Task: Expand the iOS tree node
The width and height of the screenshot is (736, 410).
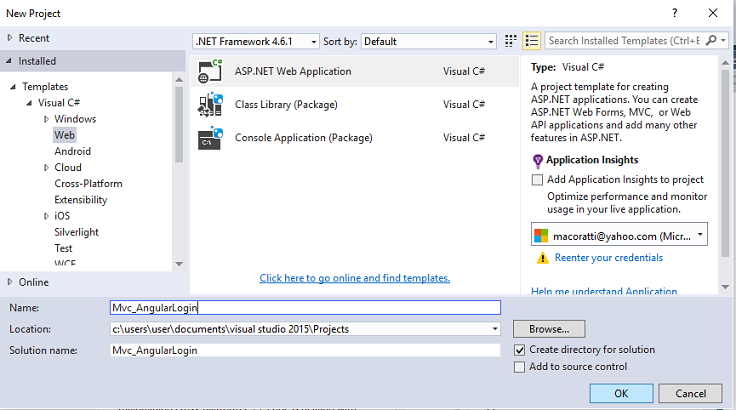Action: (x=46, y=216)
